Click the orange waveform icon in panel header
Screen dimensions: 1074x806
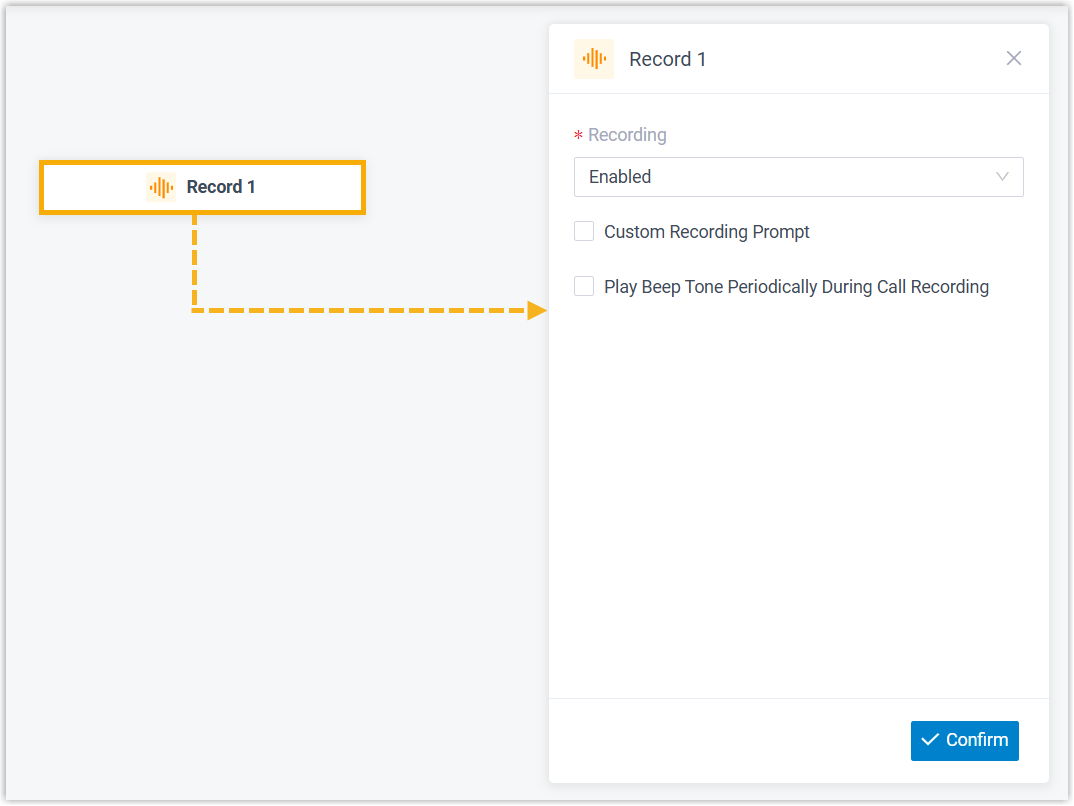coord(594,59)
